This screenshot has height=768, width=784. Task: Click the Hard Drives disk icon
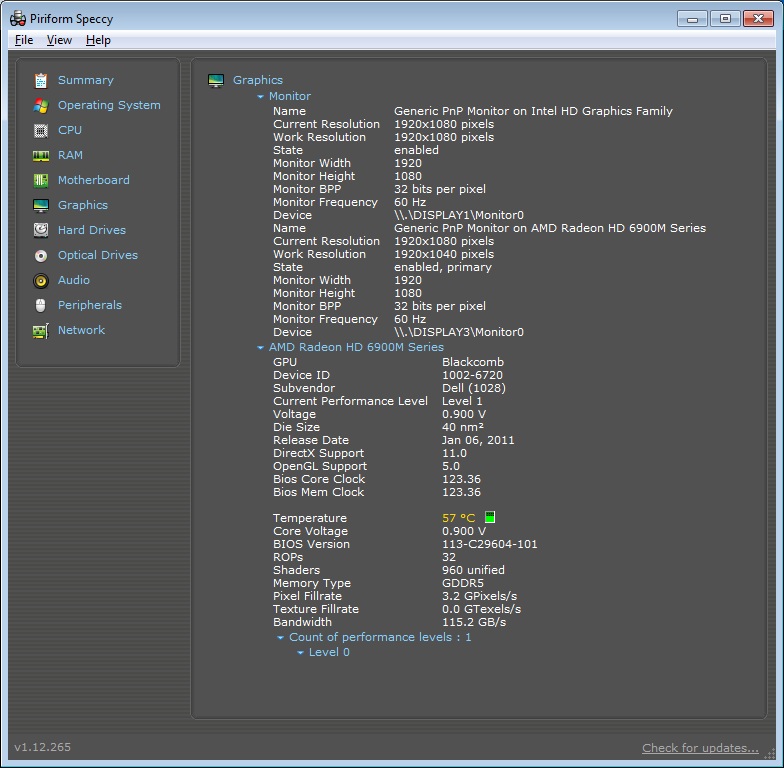tap(41, 230)
